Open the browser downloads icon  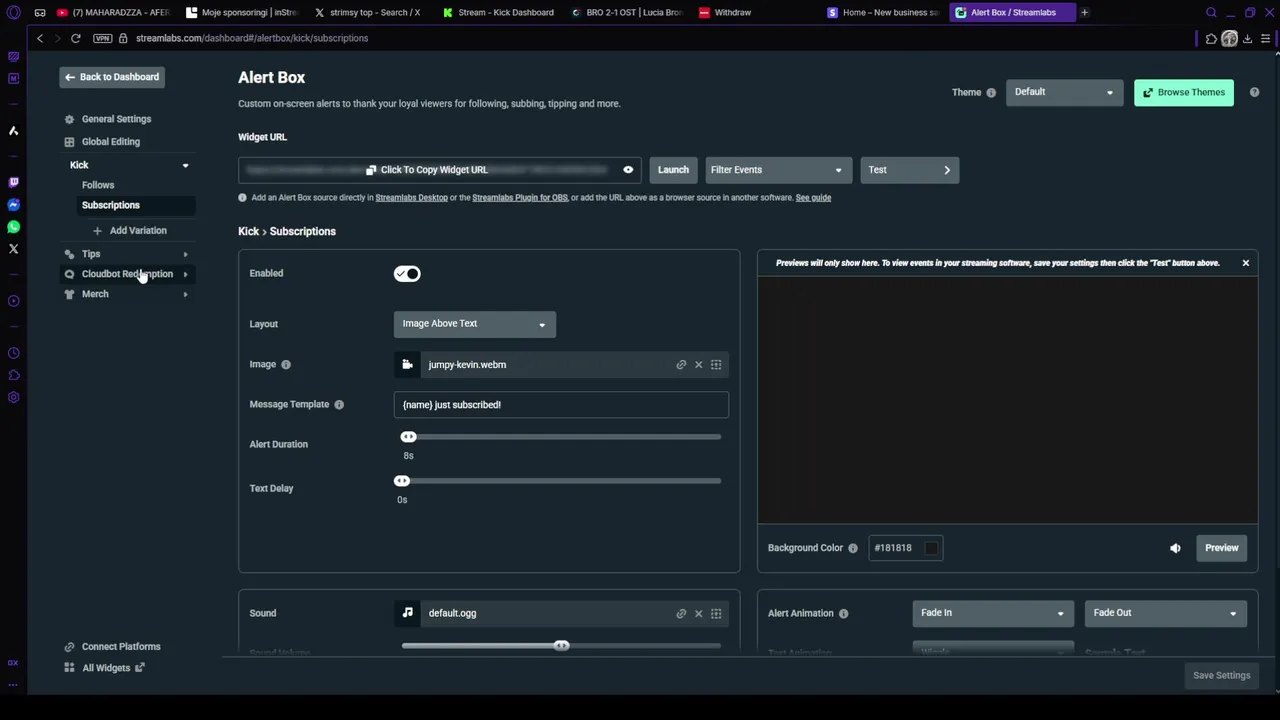click(x=1247, y=38)
